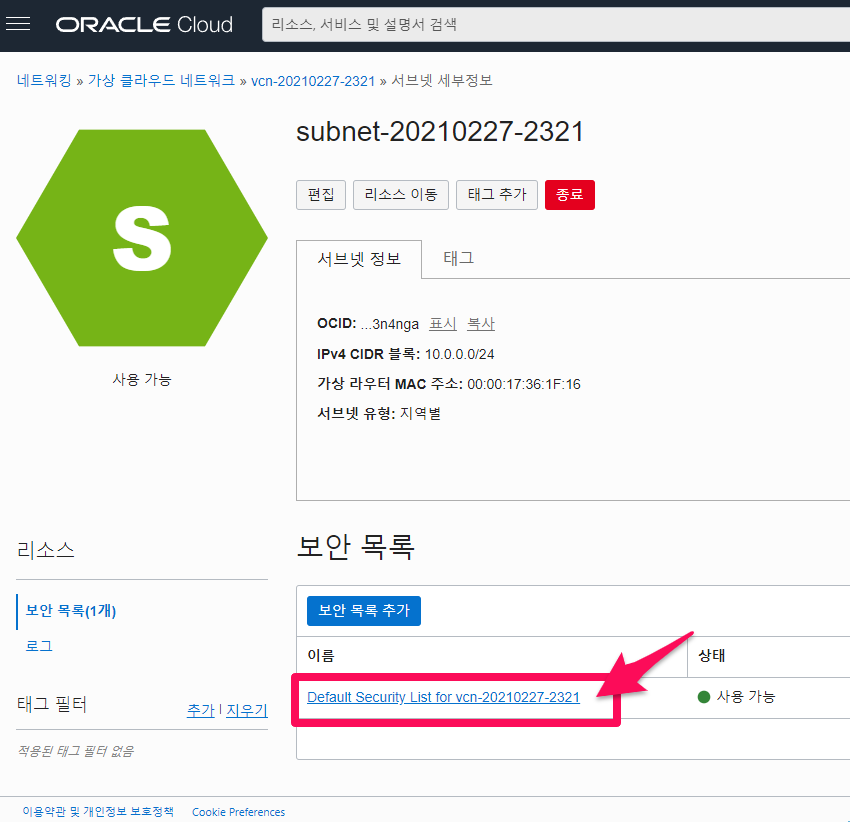The height and width of the screenshot is (822, 850).
Task: Click the 적용된 태그 필터 없음 text
Action: (75, 751)
